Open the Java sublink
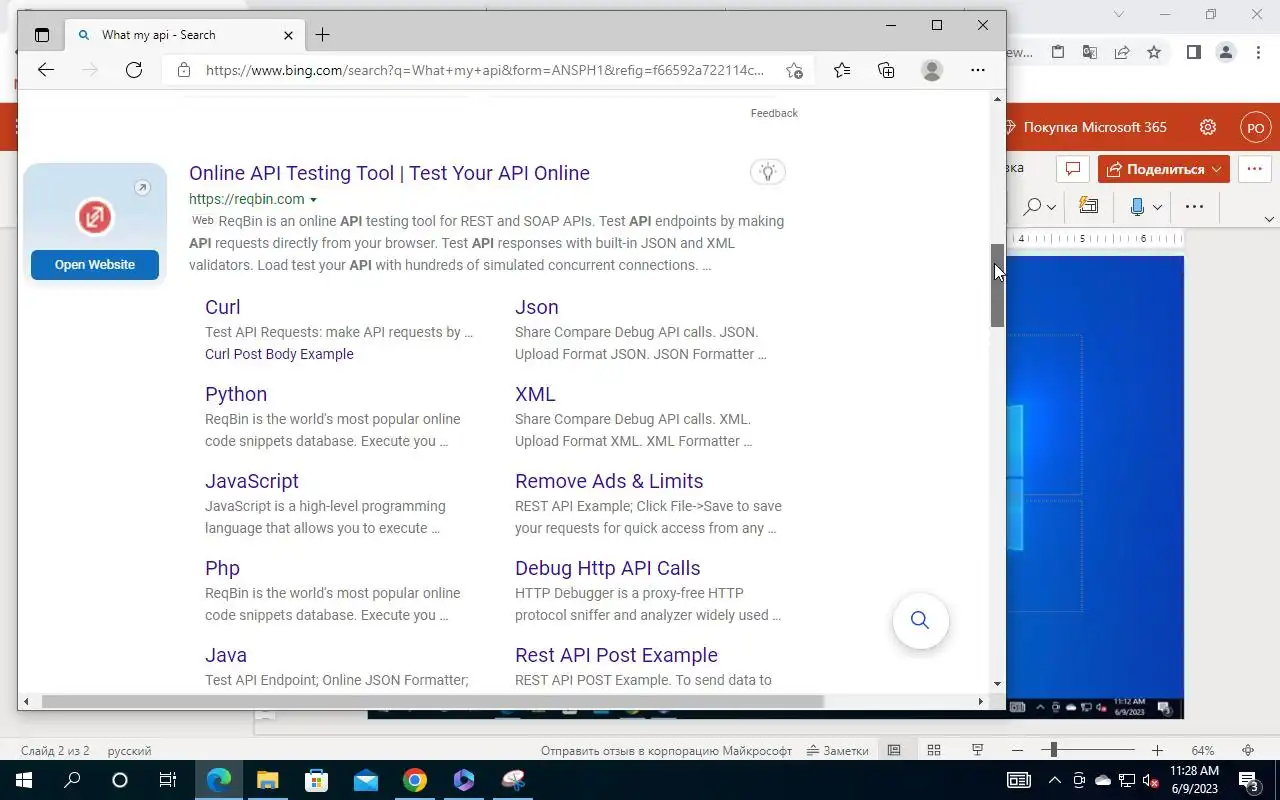 226,655
